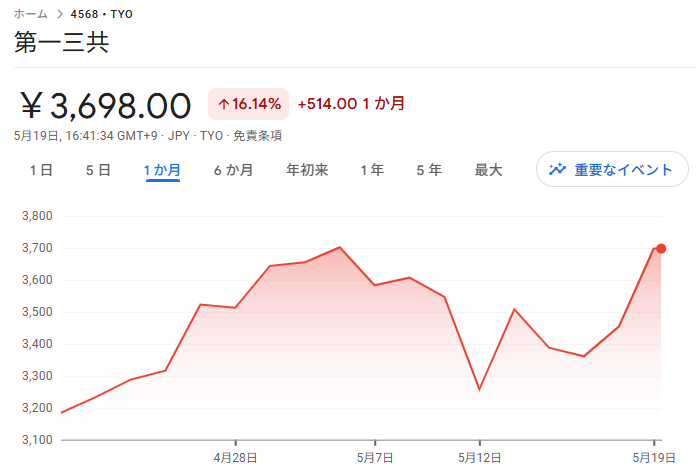Click the up arrow in 16.14% badge
The image size is (696, 475).
coord(224,104)
